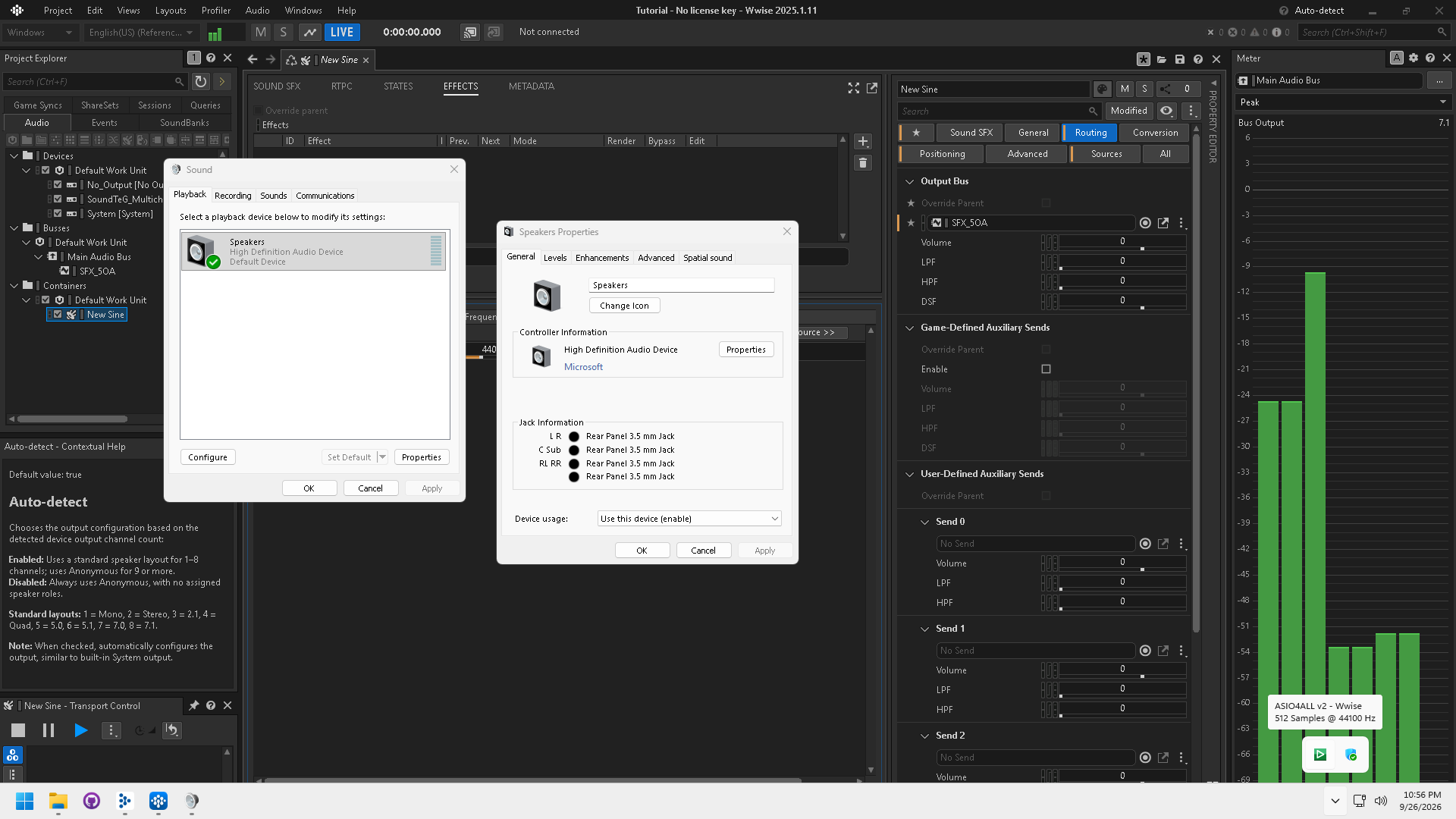Follow the Microsoft link in Controller Information

583,367
